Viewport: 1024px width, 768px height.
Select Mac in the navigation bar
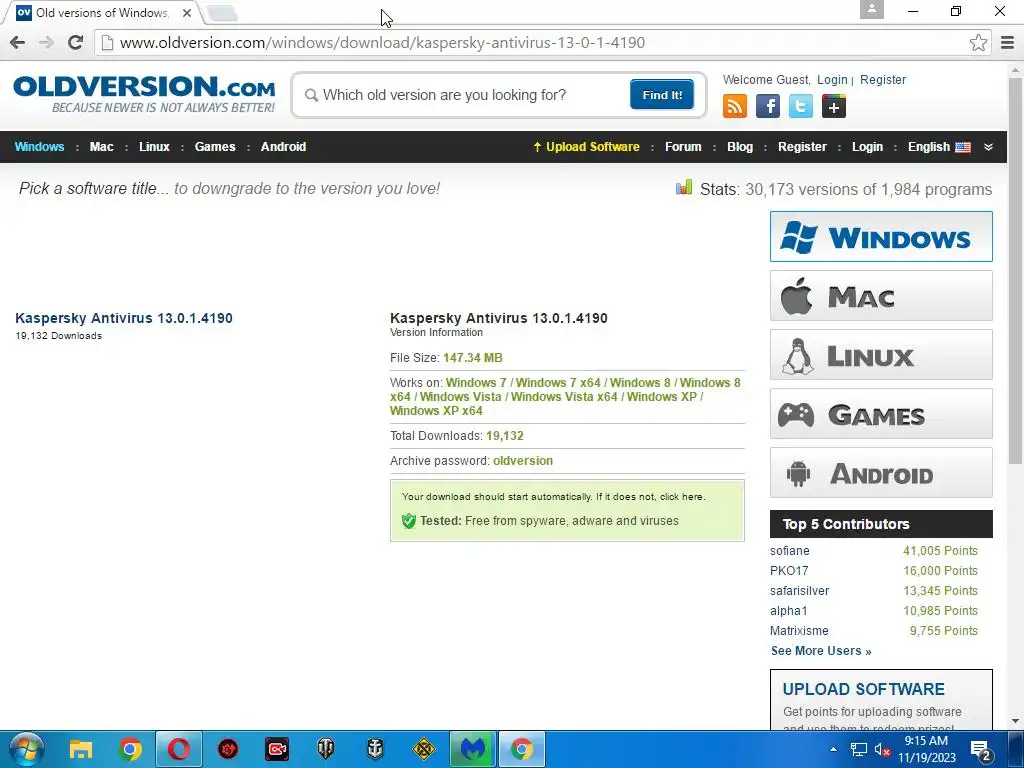101,147
